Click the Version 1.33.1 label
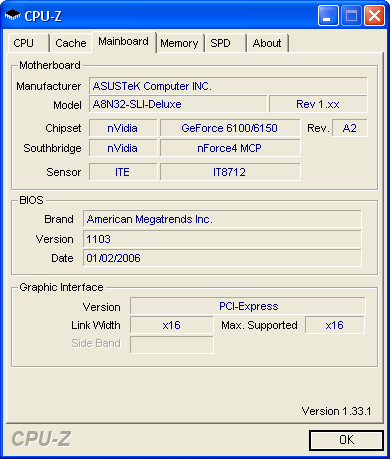 pyautogui.click(x=336, y=411)
